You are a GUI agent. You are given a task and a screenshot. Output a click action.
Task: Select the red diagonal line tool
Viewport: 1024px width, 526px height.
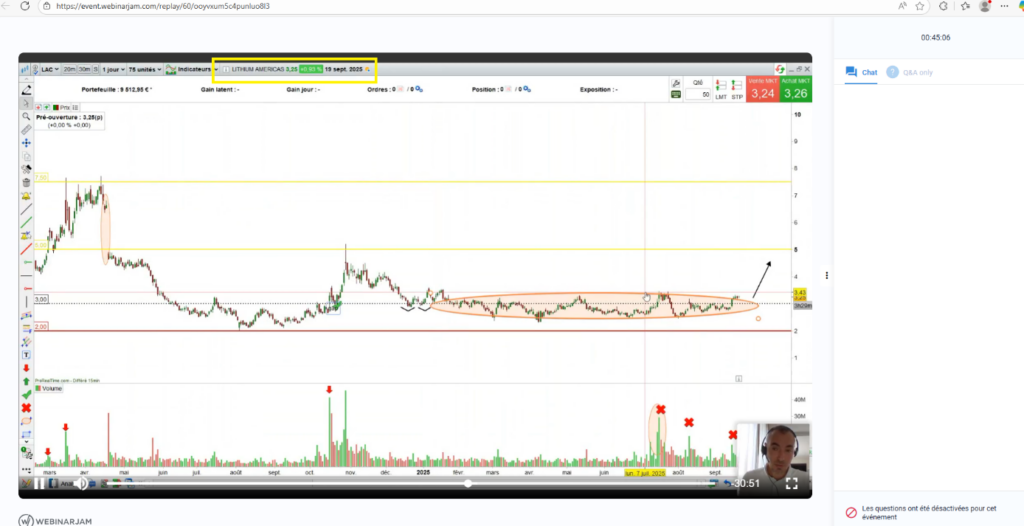click(26, 249)
